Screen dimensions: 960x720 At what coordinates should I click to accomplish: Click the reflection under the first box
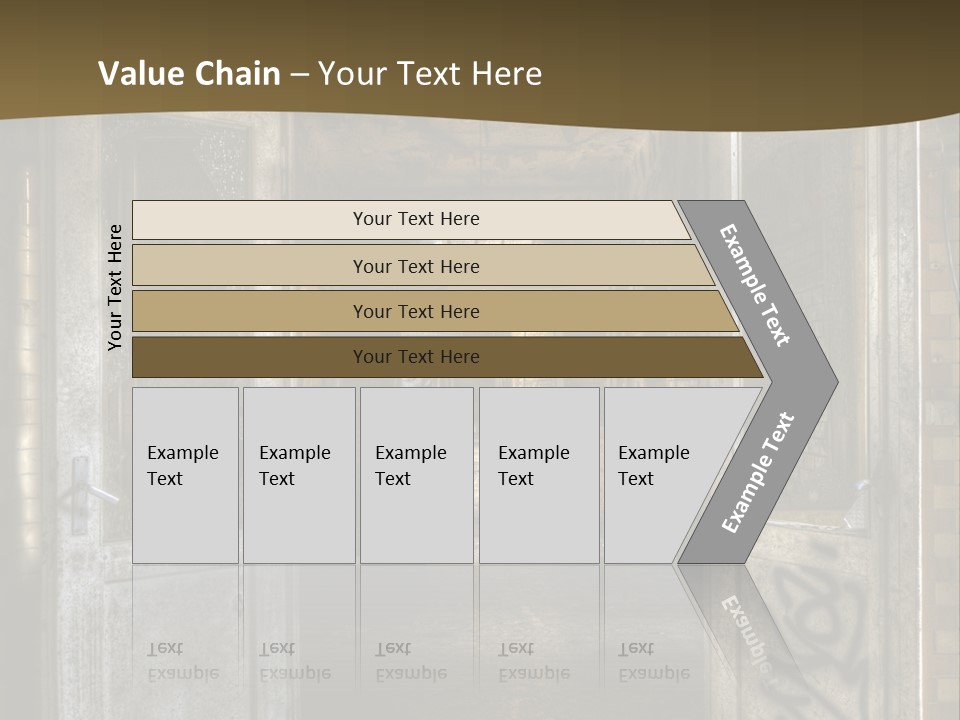185,660
